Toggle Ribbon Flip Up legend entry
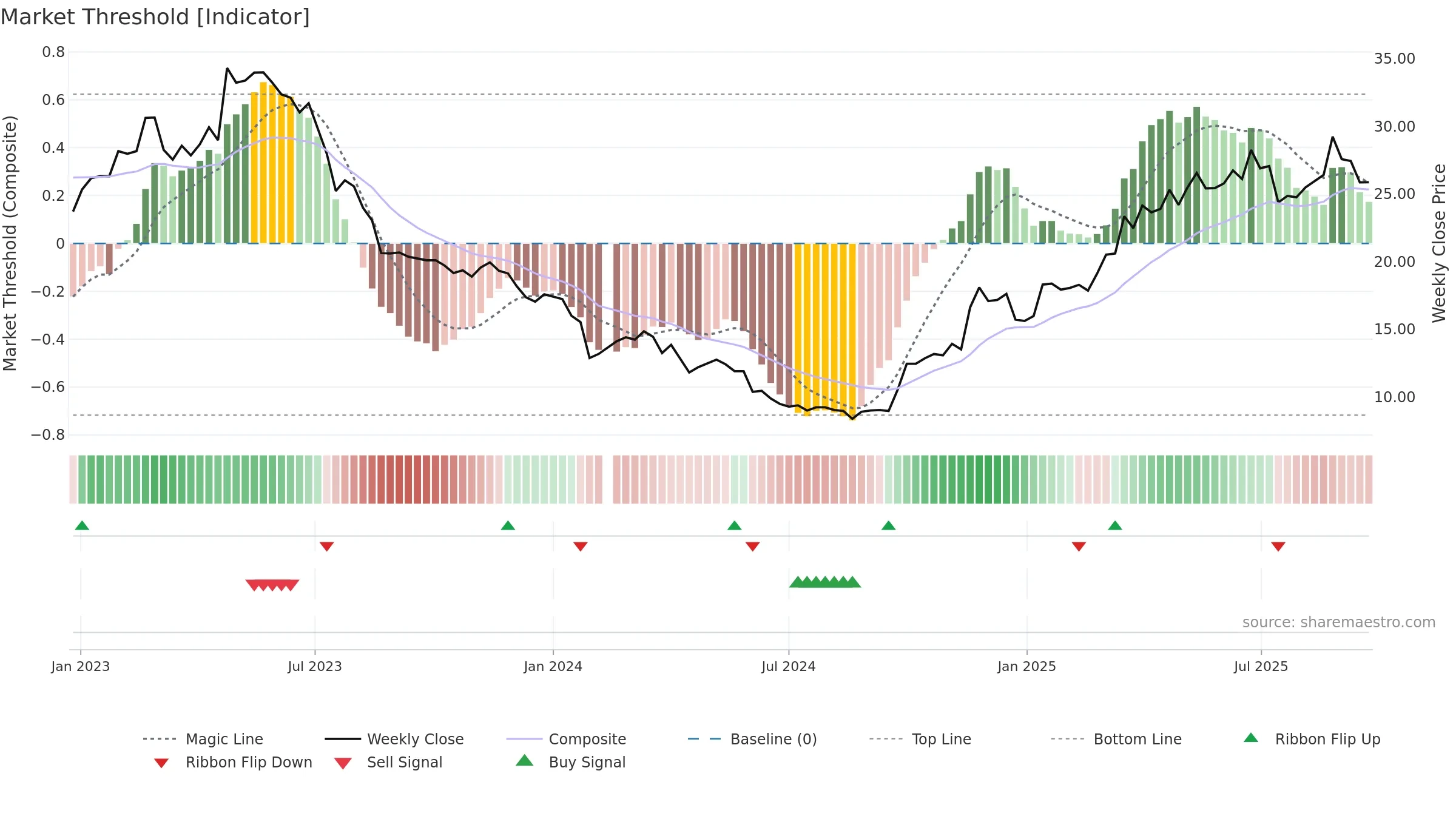The width and height of the screenshot is (1456, 819). coord(1312,739)
